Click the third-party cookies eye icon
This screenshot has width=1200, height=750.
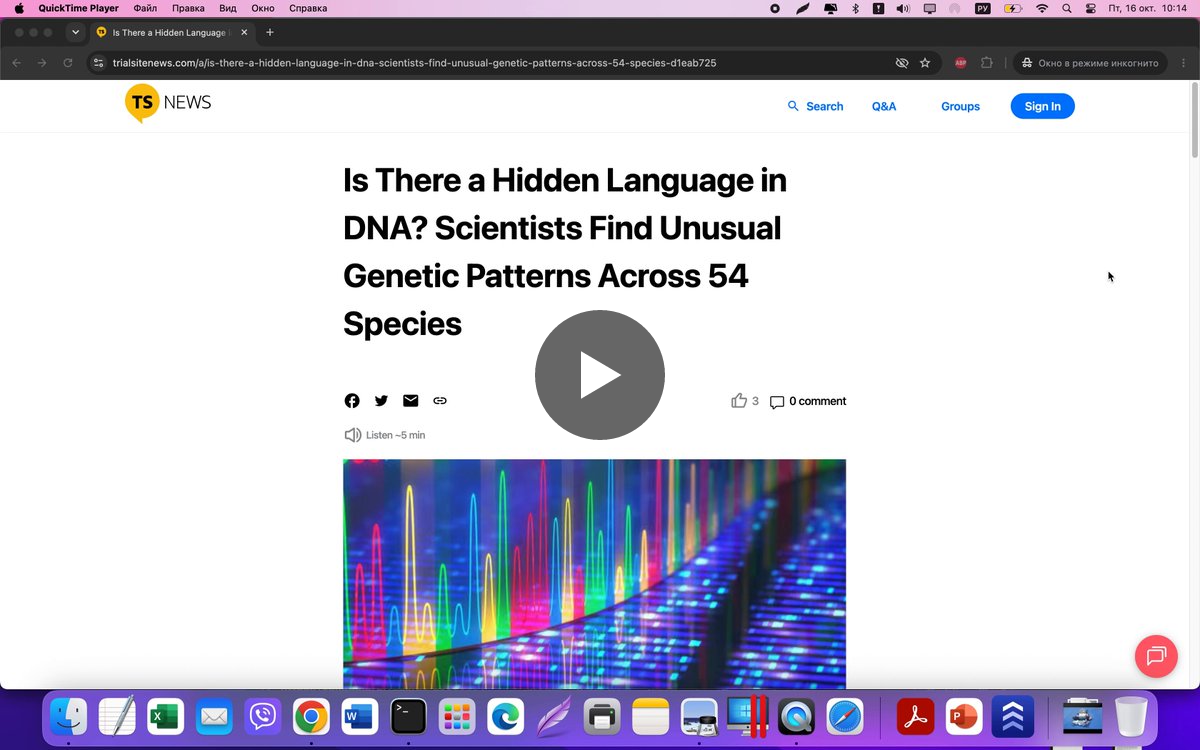(901, 63)
